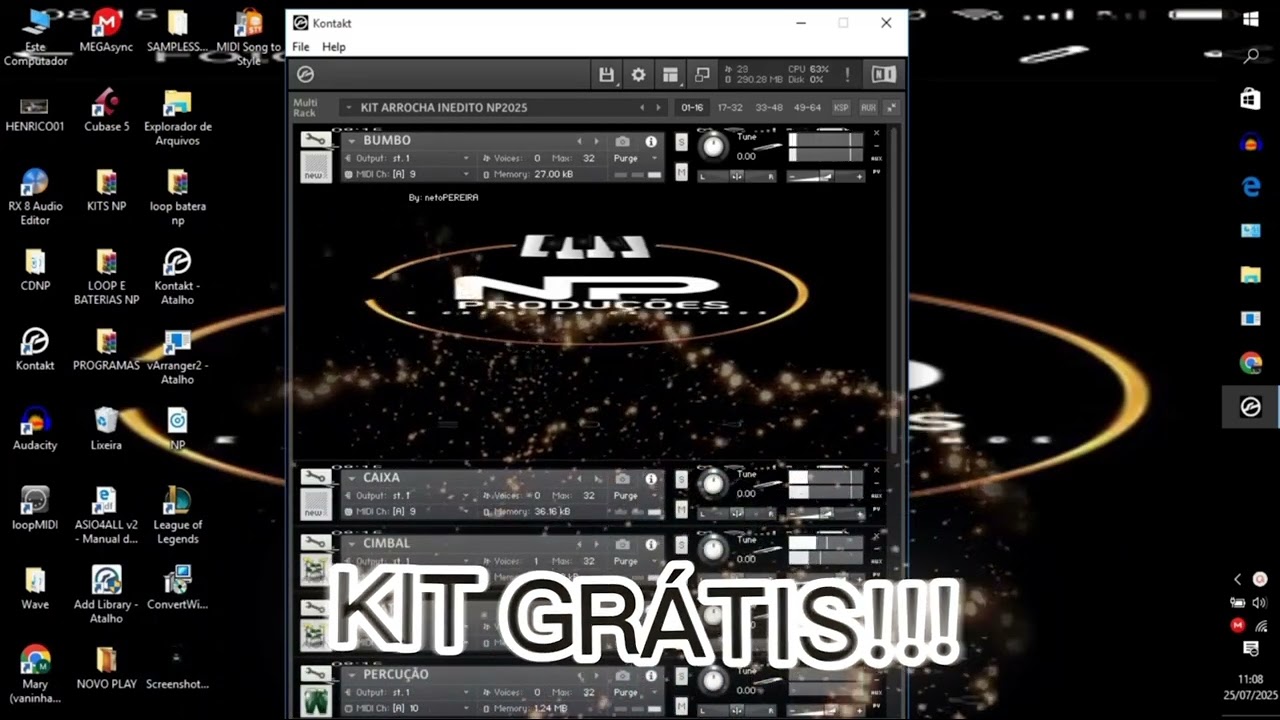Click the Native Instruments NI logo

point(883,75)
